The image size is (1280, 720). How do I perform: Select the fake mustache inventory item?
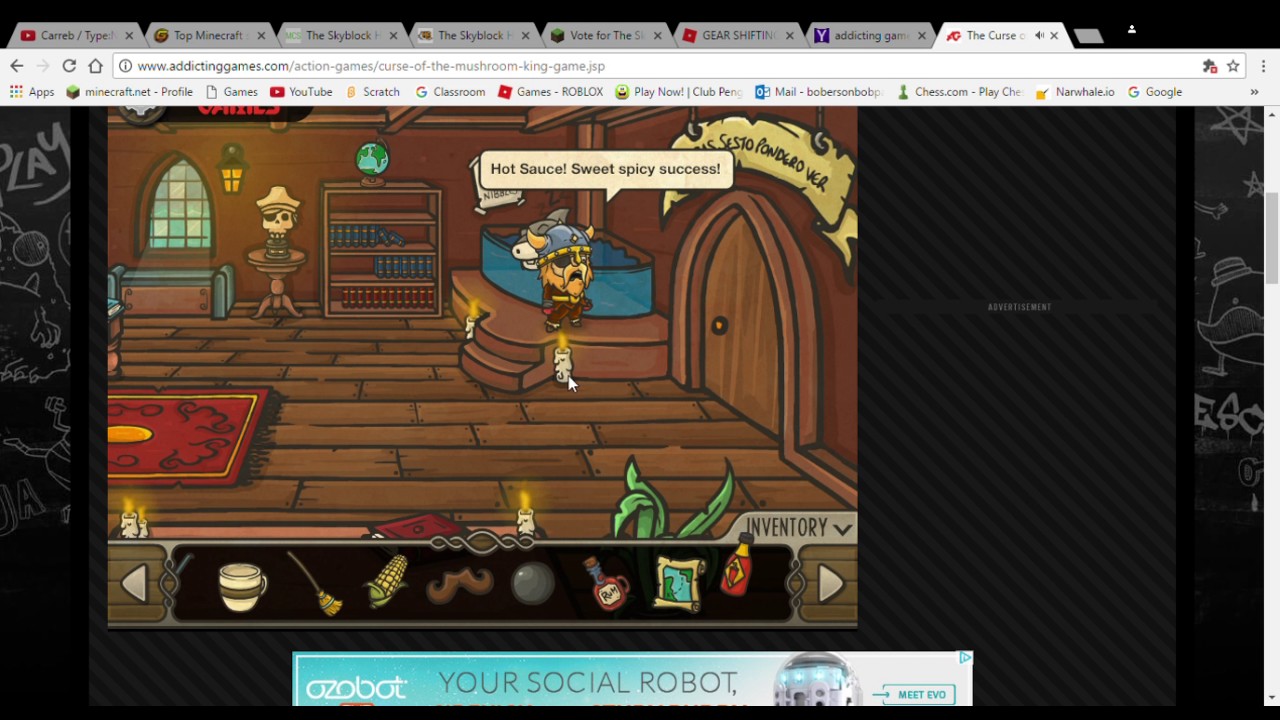click(459, 586)
